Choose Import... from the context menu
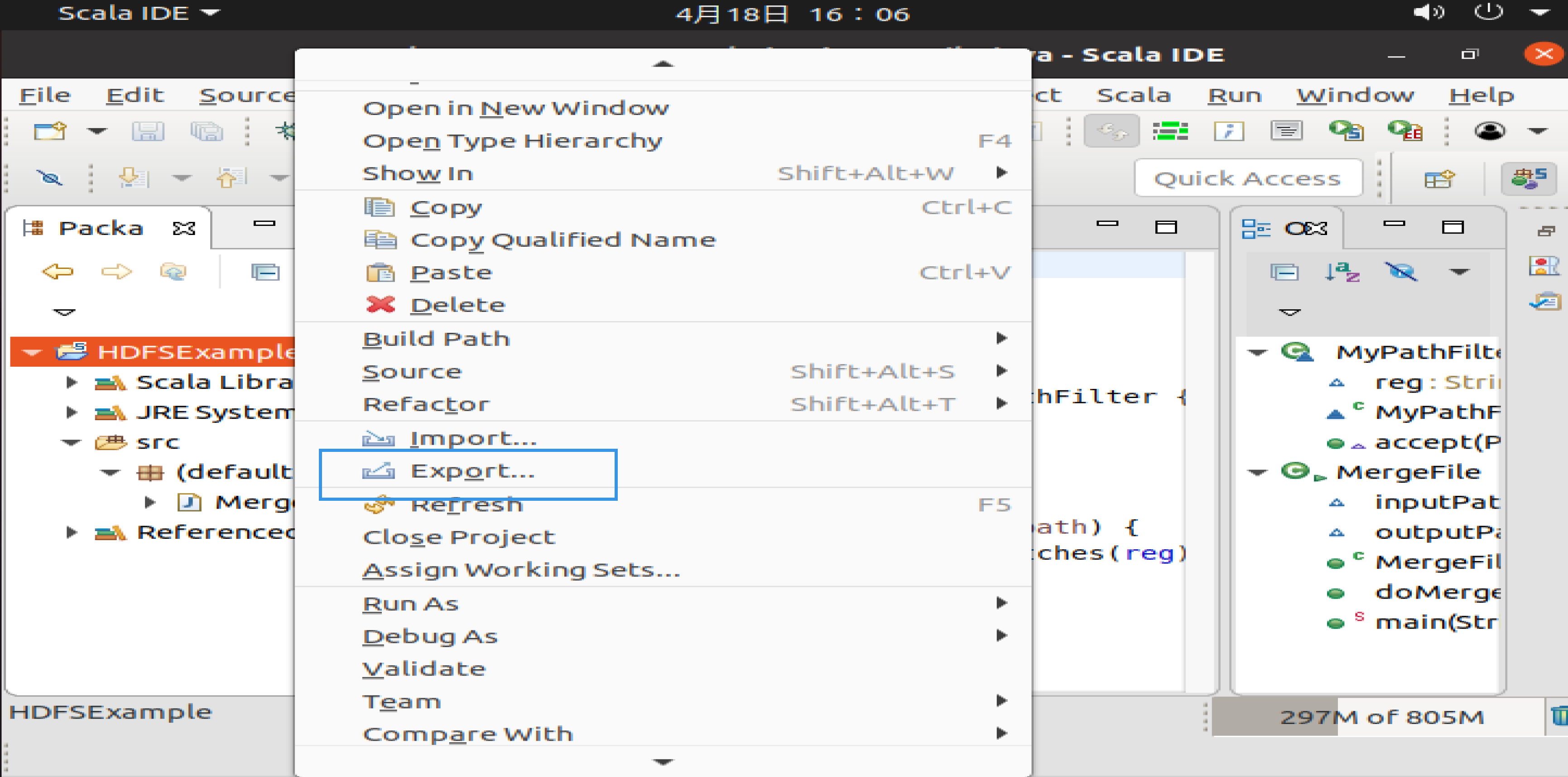This screenshot has width=1568, height=777. [x=663, y=438]
